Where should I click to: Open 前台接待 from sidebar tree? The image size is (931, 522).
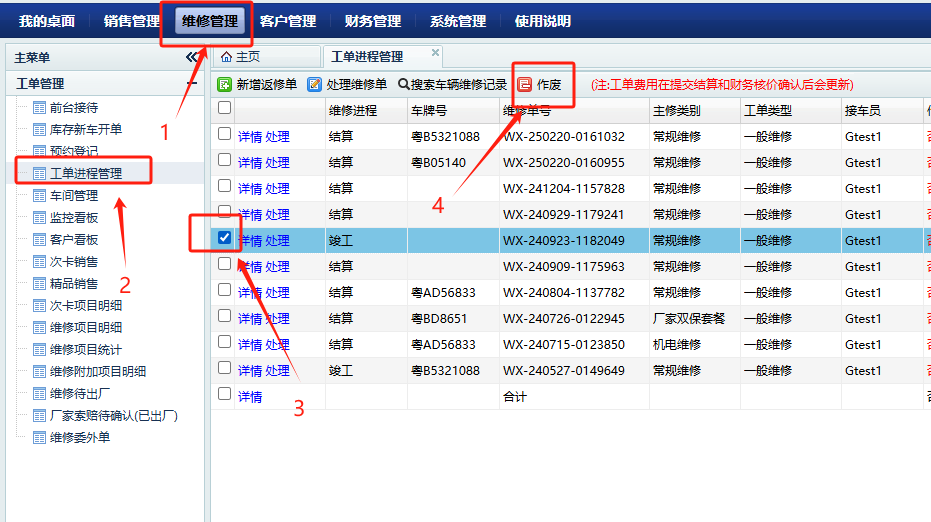pyautogui.click(x=74, y=108)
